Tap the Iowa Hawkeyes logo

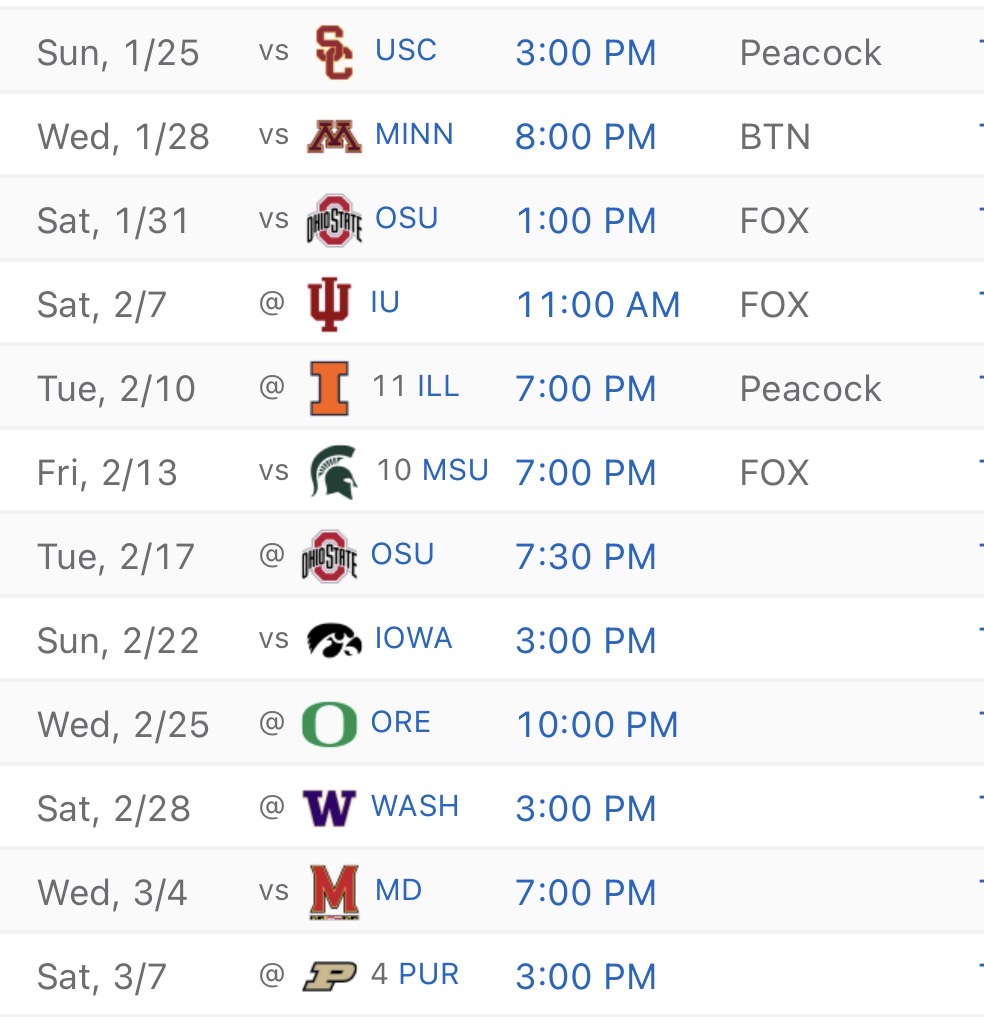pos(334,640)
